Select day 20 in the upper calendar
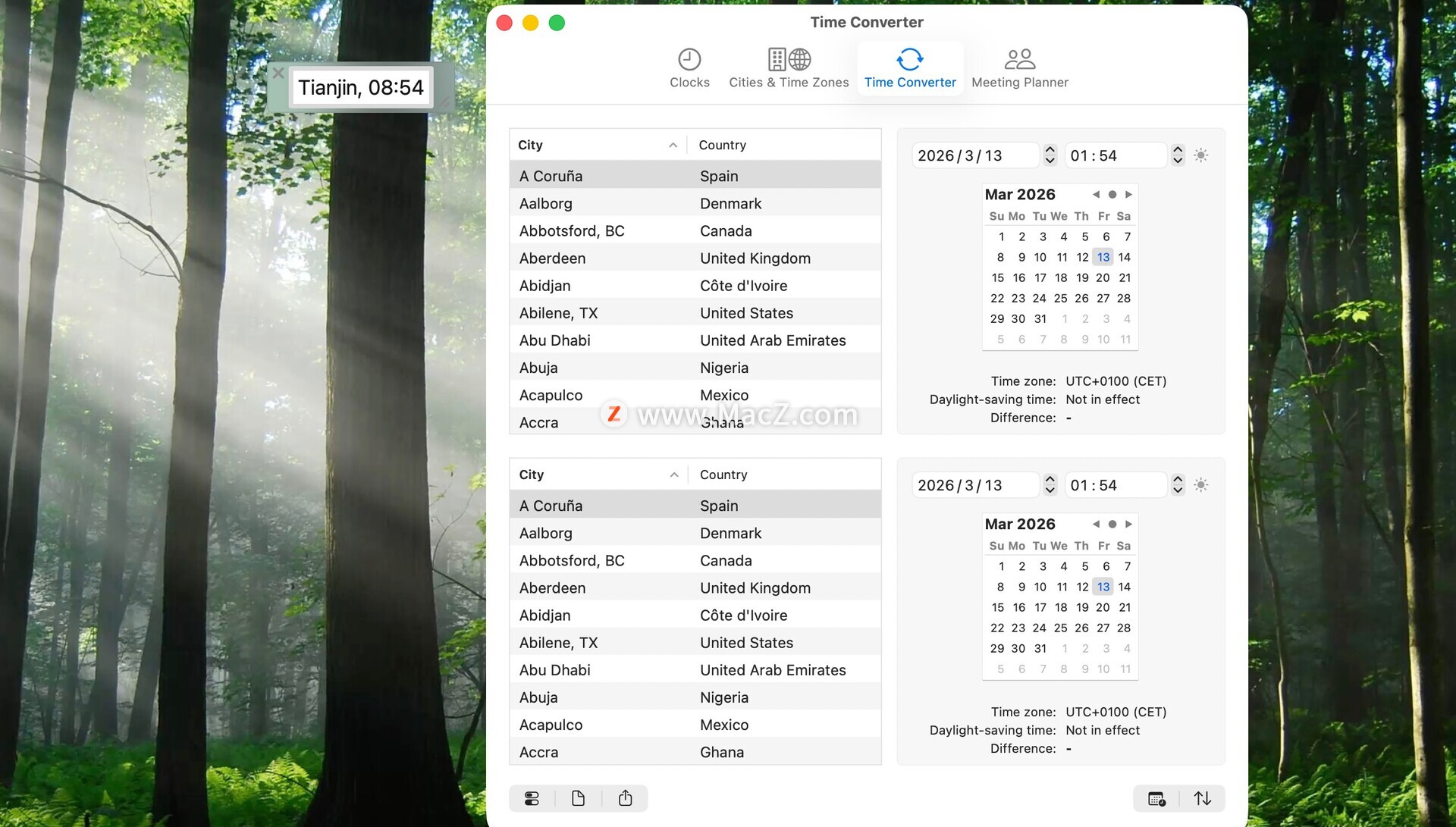Image resolution: width=1456 pixels, height=827 pixels. 1103,278
